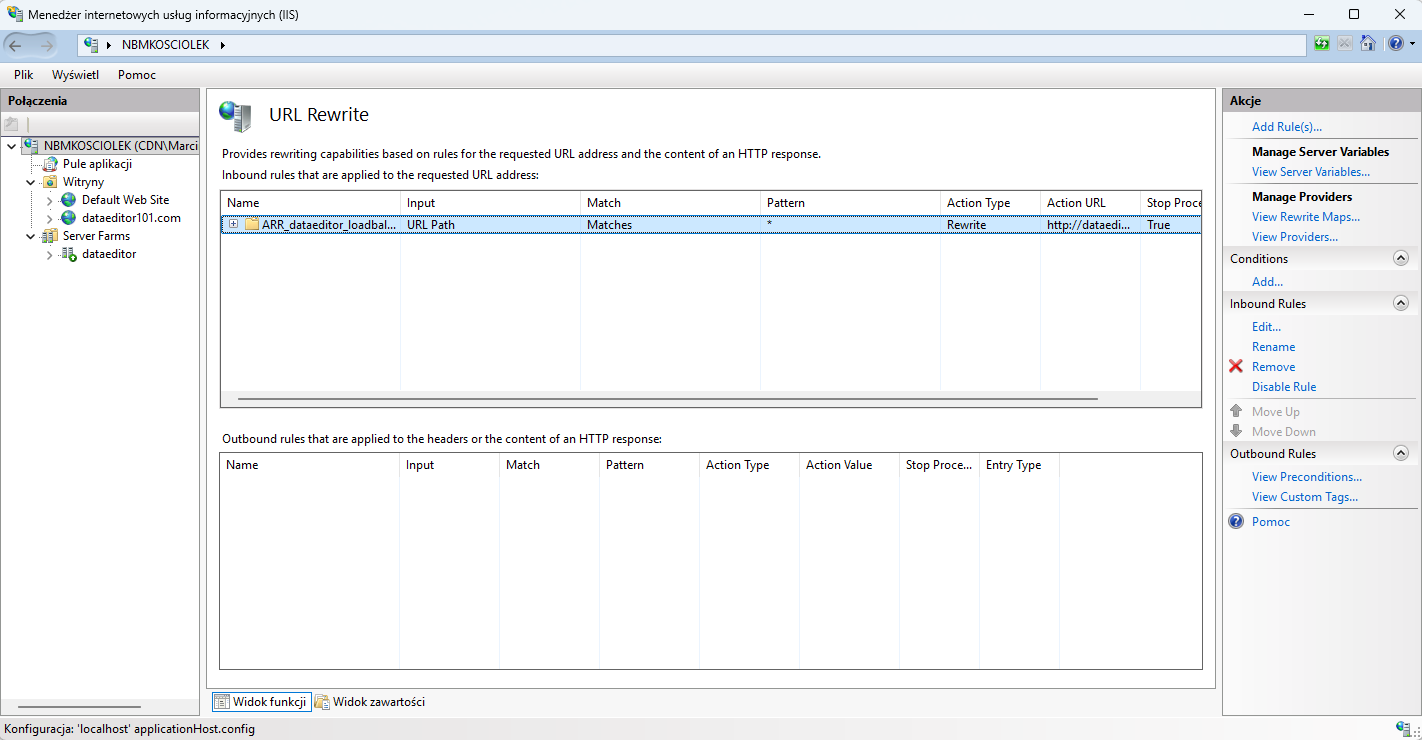
Task: Select dataeditor server farm in tree
Action: point(108,254)
